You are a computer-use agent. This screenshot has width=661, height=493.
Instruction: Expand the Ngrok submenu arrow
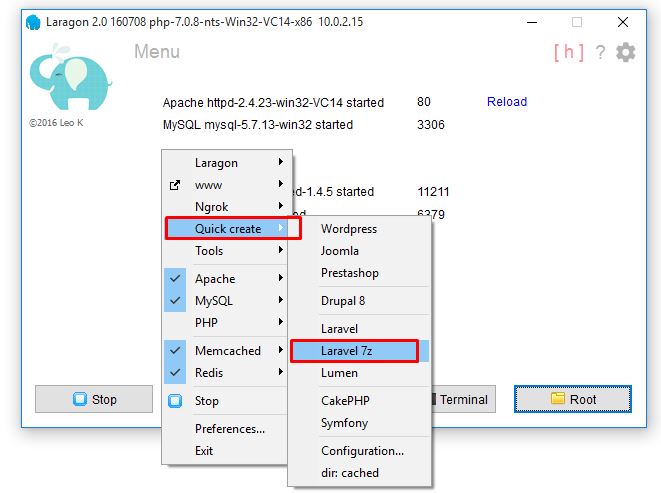tap(281, 206)
